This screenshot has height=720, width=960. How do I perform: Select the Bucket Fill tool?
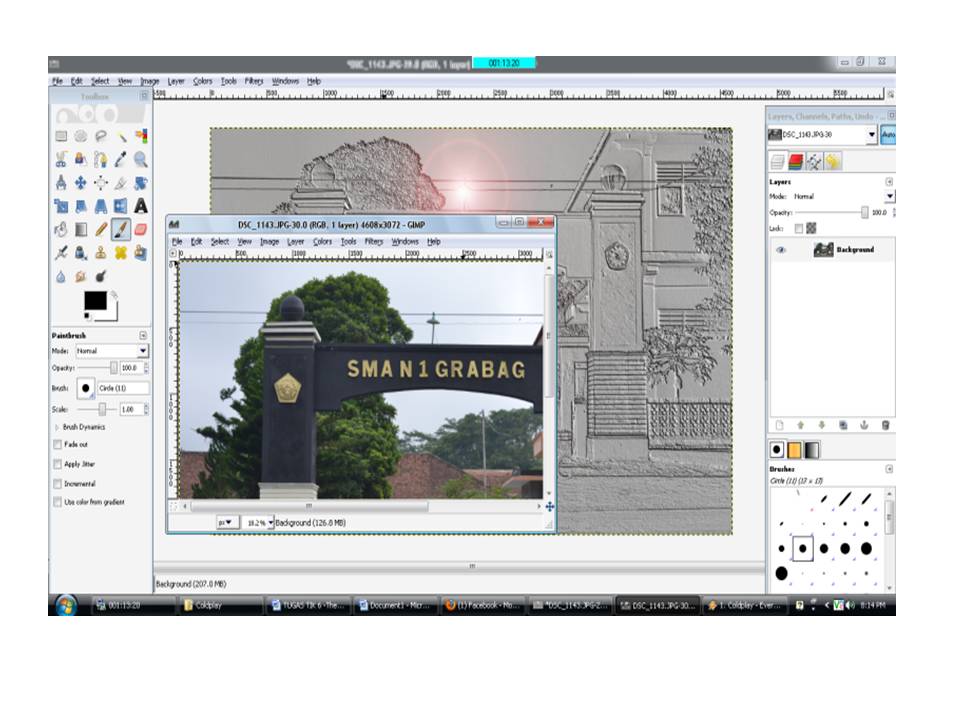pos(61,230)
